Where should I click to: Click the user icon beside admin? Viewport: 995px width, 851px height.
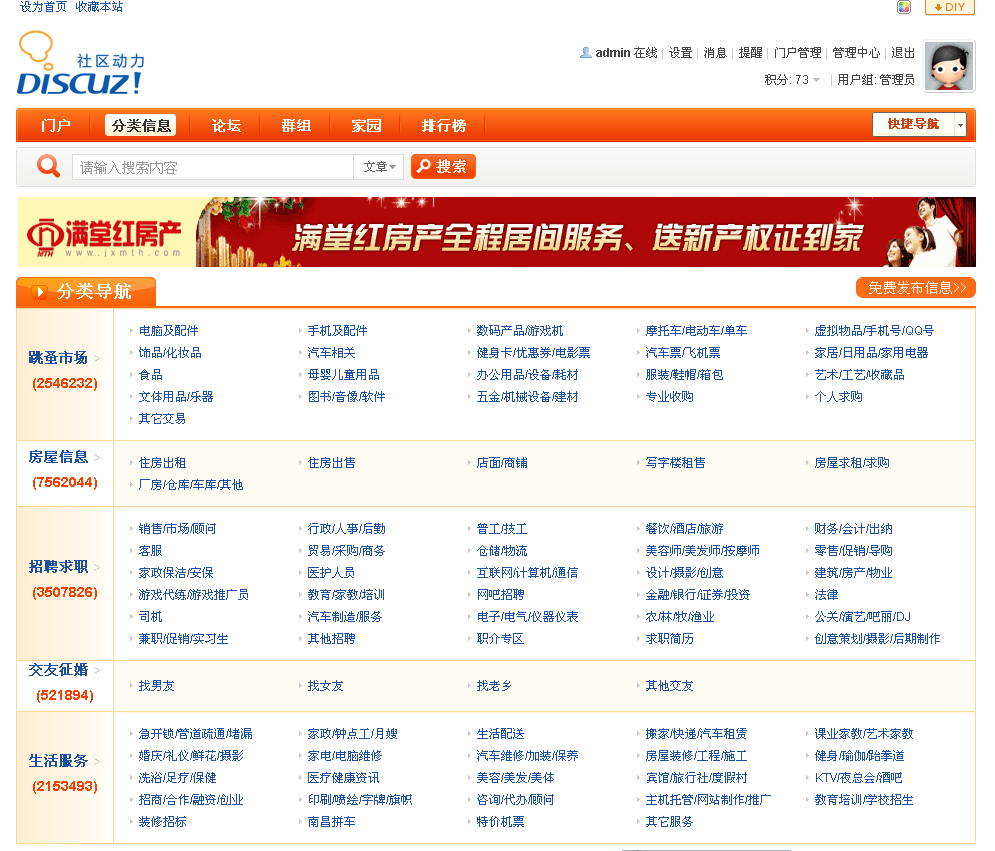[x=586, y=53]
